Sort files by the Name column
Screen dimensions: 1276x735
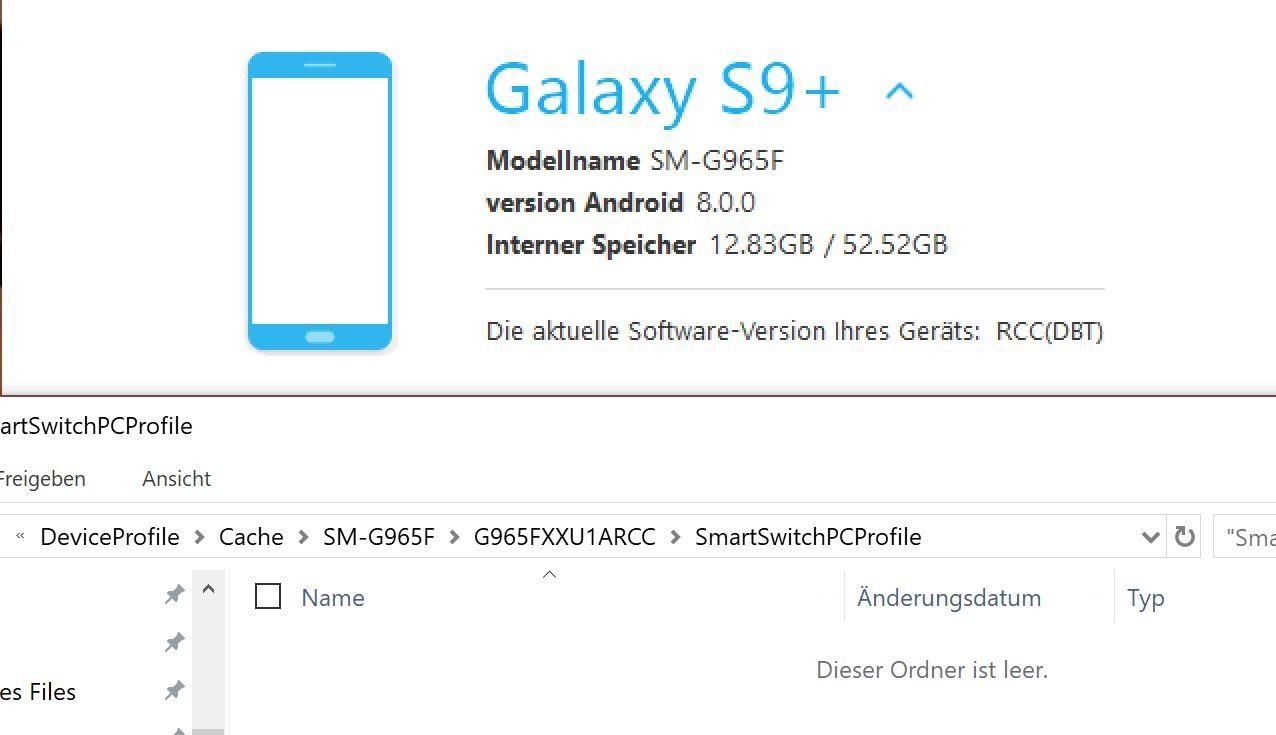tap(333, 597)
